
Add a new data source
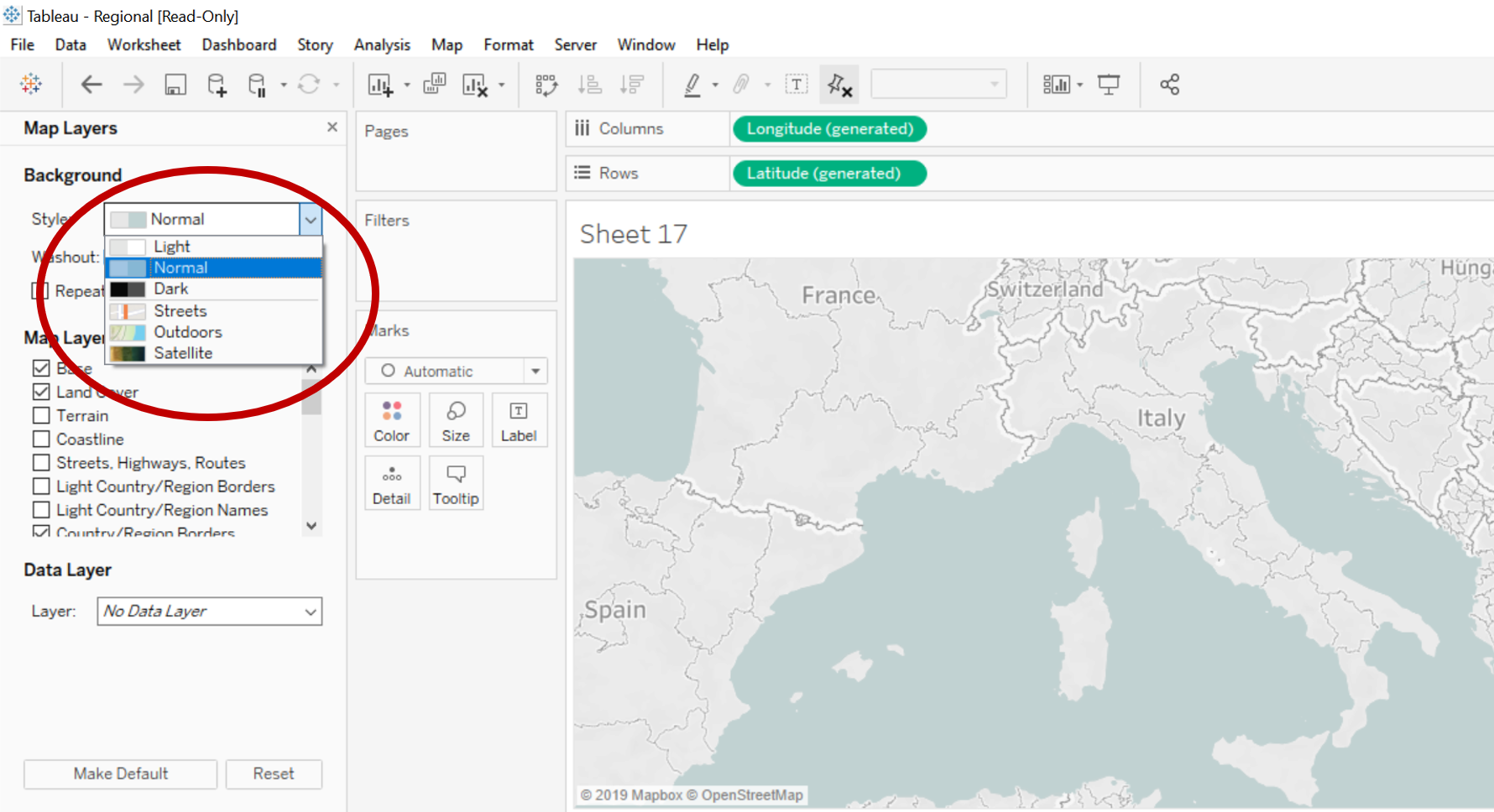pyautogui.click(x=217, y=85)
